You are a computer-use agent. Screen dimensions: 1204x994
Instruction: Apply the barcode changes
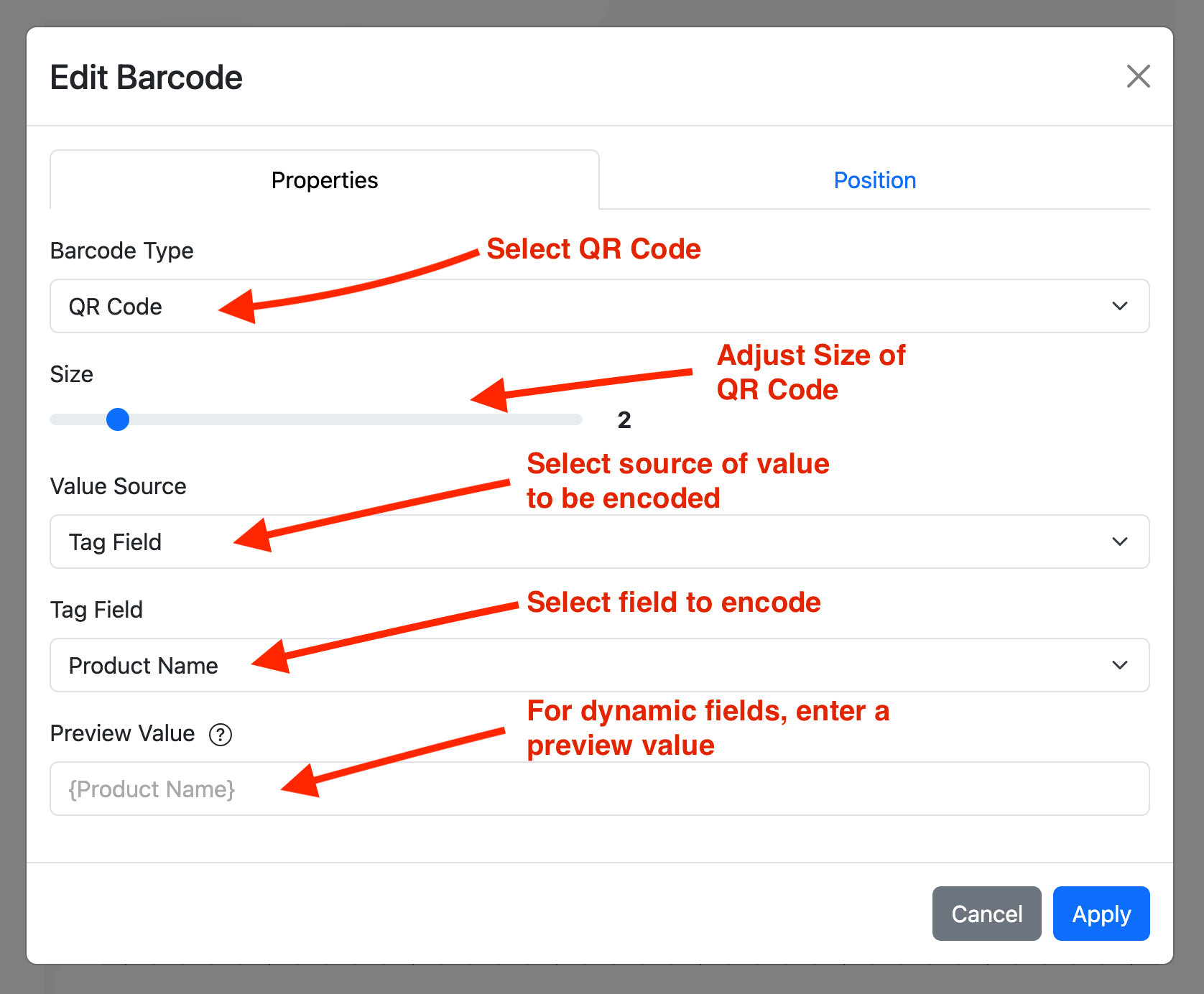tap(1101, 914)
